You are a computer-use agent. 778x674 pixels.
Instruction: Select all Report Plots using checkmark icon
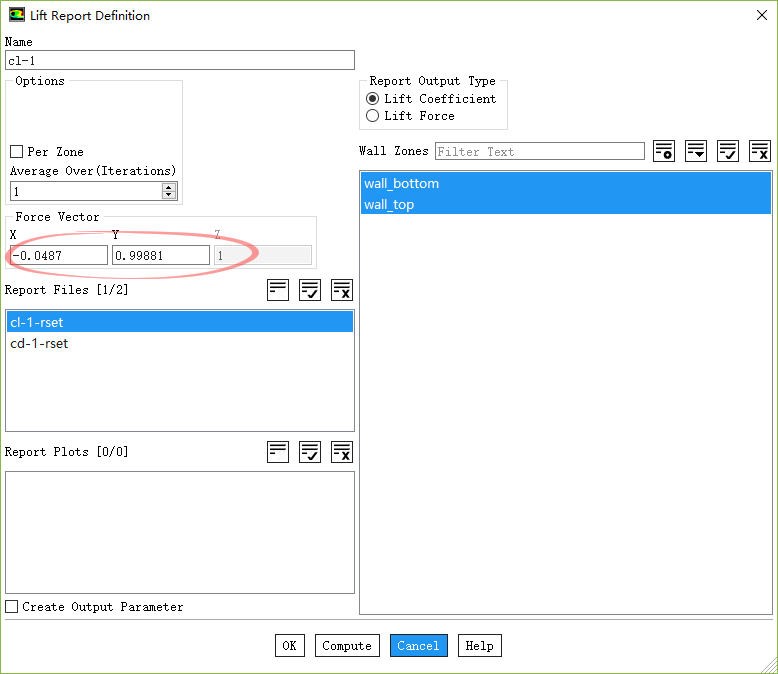(310, 452)
